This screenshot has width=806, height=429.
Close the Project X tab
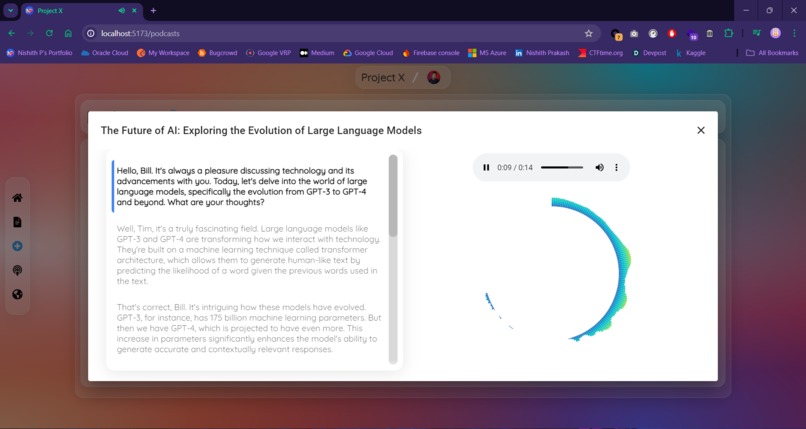(x=135, y=10)
